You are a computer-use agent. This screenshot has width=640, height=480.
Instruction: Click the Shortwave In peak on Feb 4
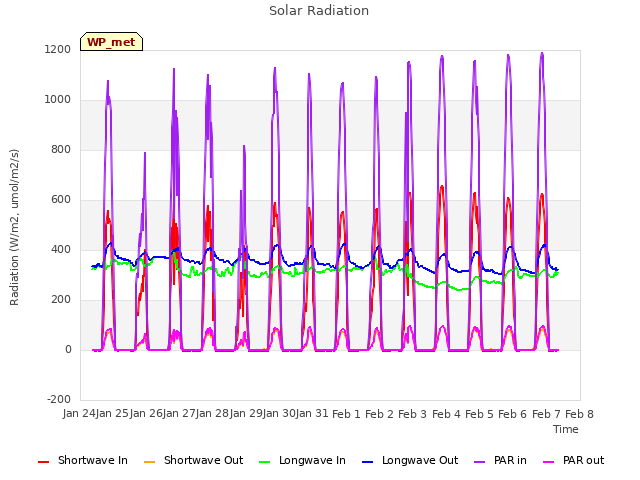click(442, 187)
